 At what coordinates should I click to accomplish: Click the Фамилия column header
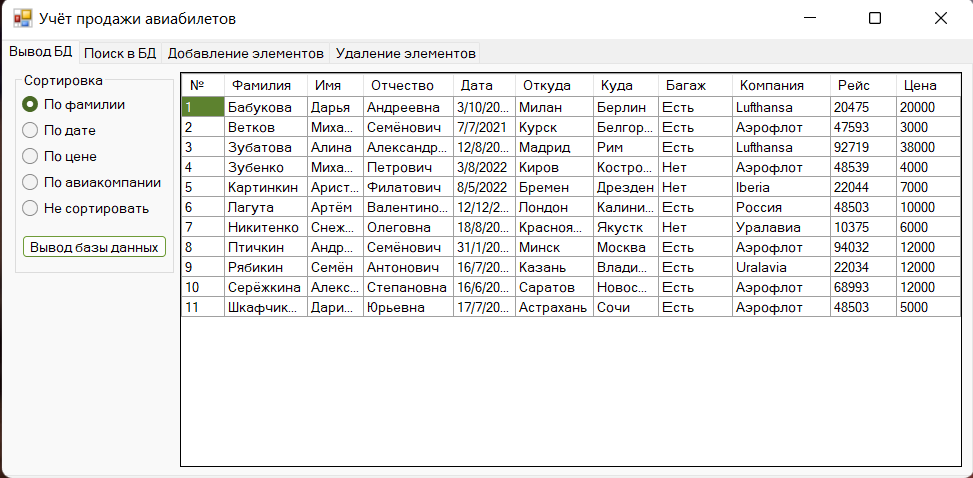pyautogui.click(x=266, y=86)
